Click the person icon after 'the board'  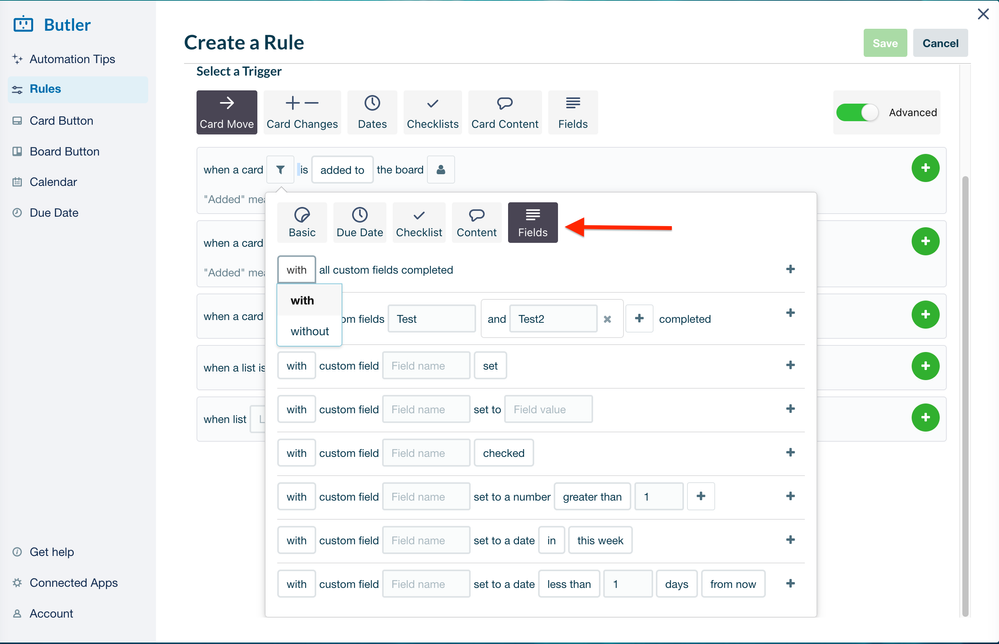click(441, 169)
